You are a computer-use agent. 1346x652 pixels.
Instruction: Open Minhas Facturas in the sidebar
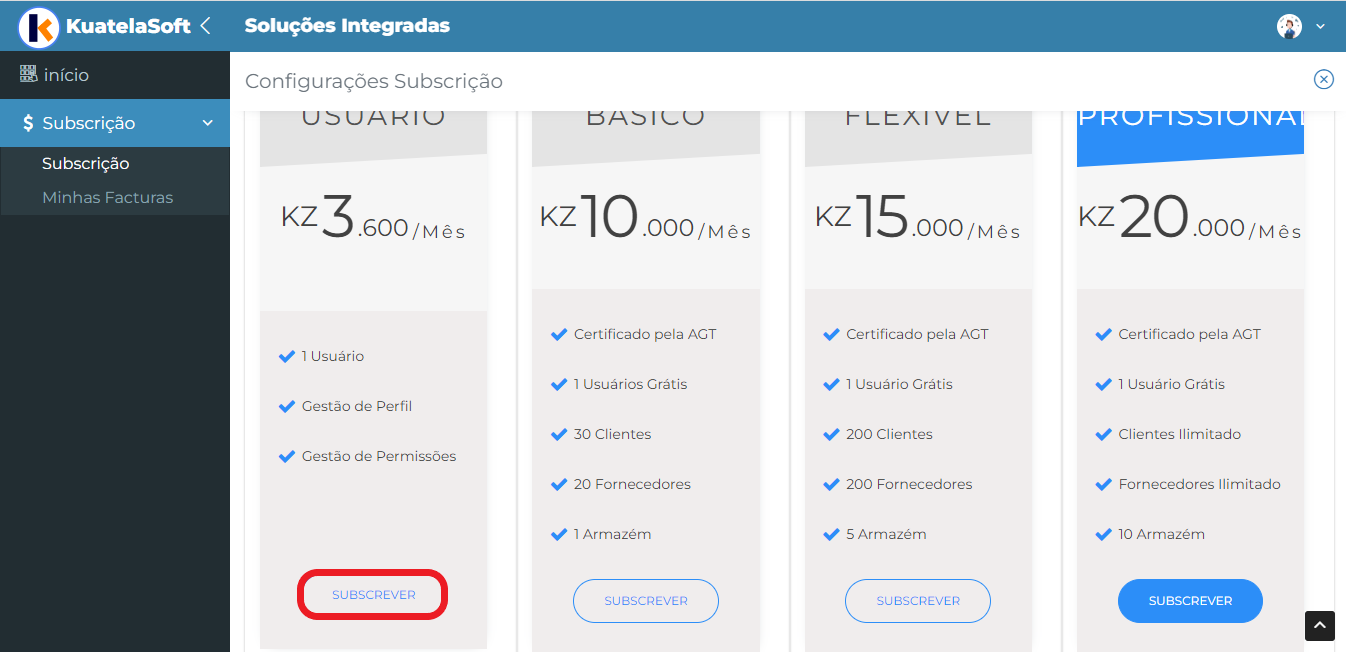(x=108, y=197)
